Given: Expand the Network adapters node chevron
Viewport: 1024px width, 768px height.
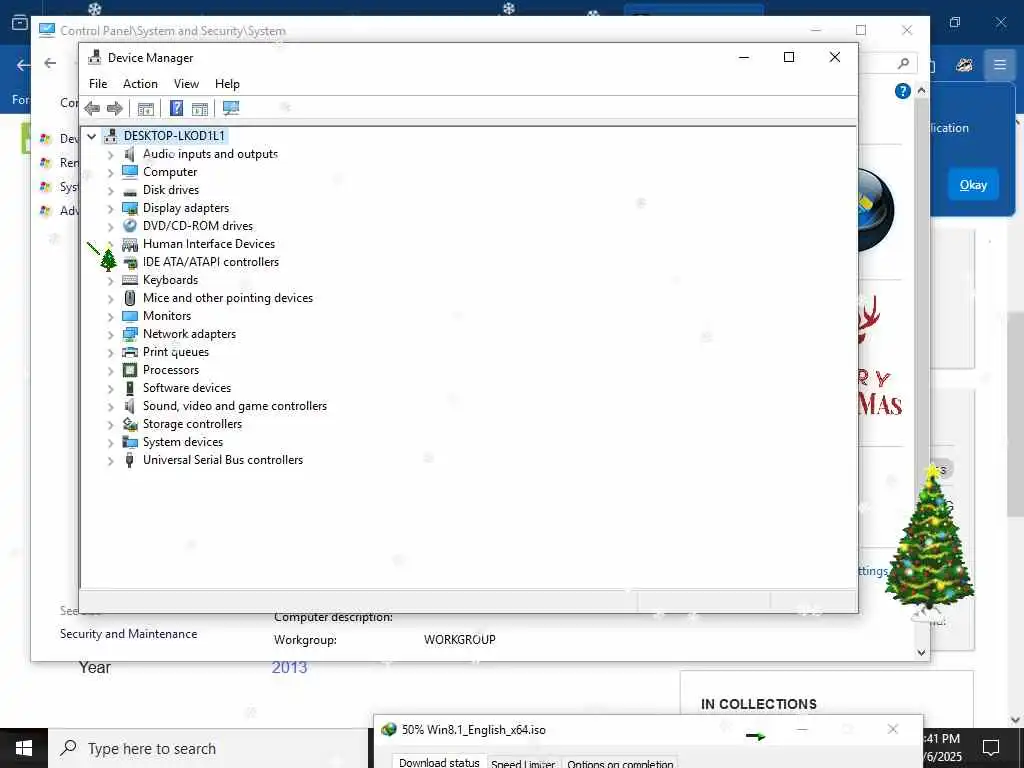Looking at the screenshot, I should click(x=110, y=335).
